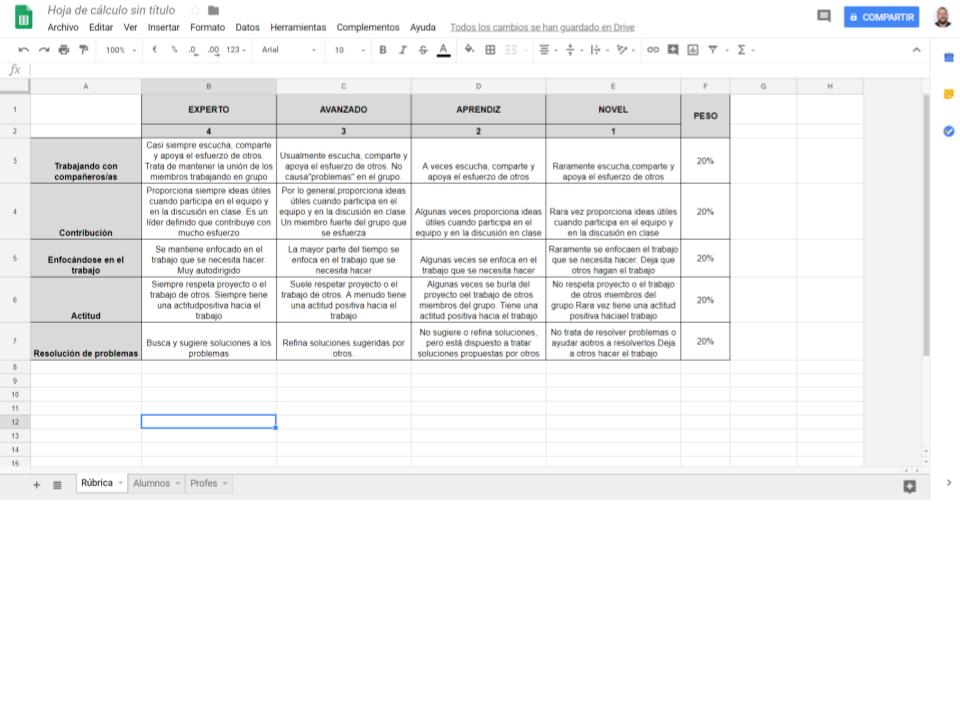Click the undo arrow icon

(x=23, y=50)
